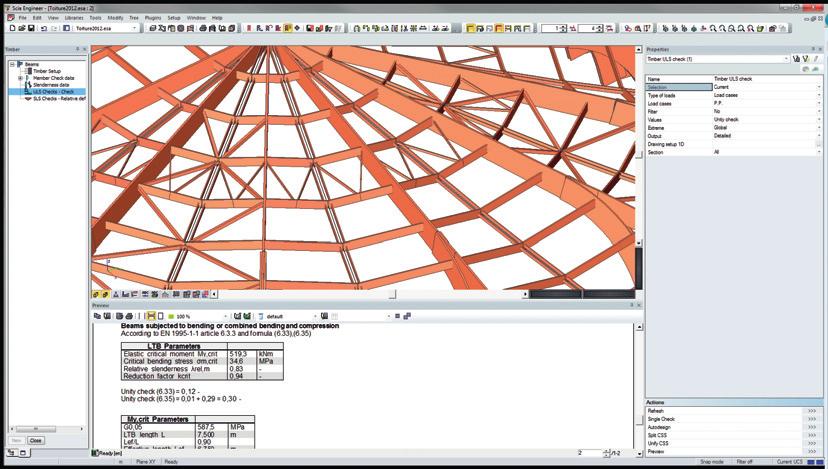This screenshot has height=469, width=828.
Task: Click the second yellow icon in the view bottom toolbar
Action: tap(105, 294)
